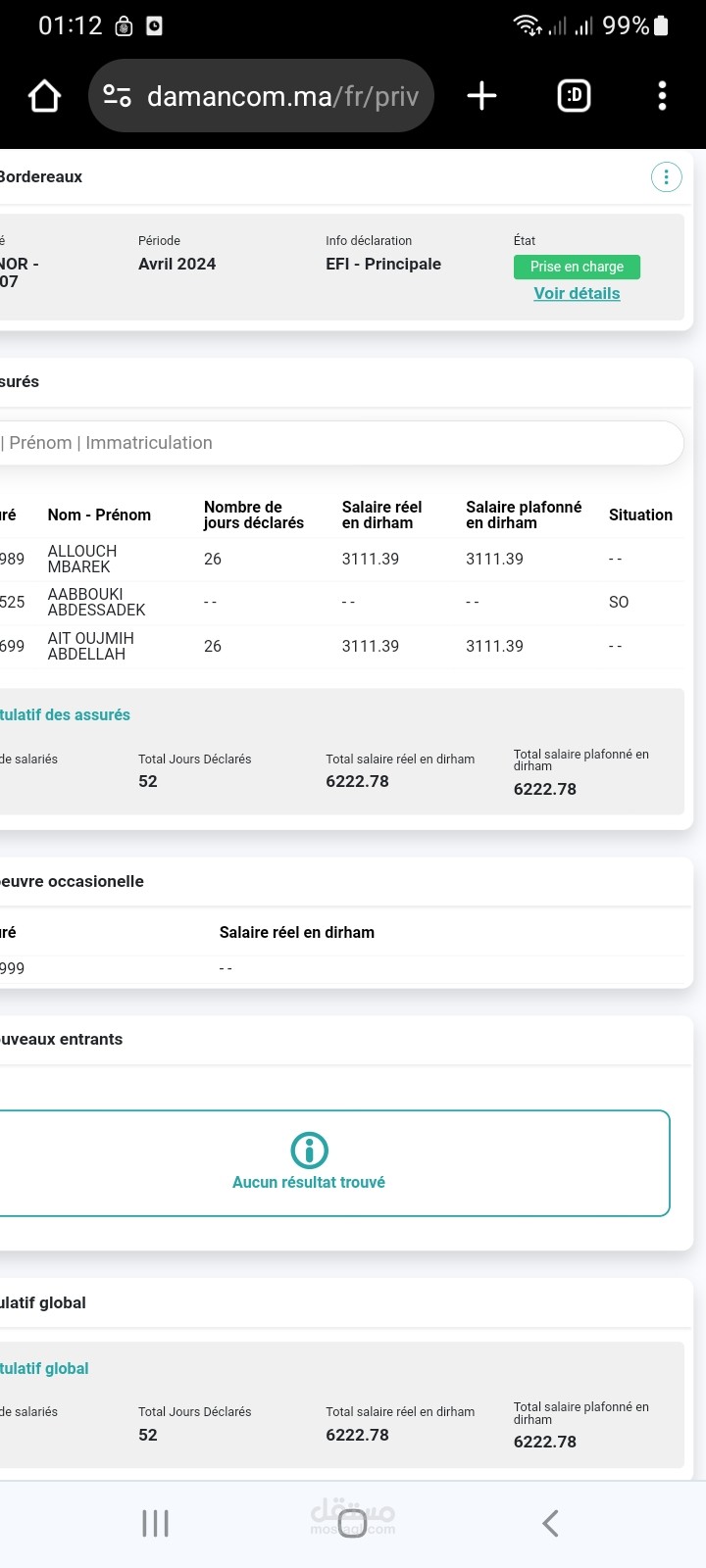Select the AIT OUJMIH ABDELLAH row
706x1568 pixels.
point(341,646)
